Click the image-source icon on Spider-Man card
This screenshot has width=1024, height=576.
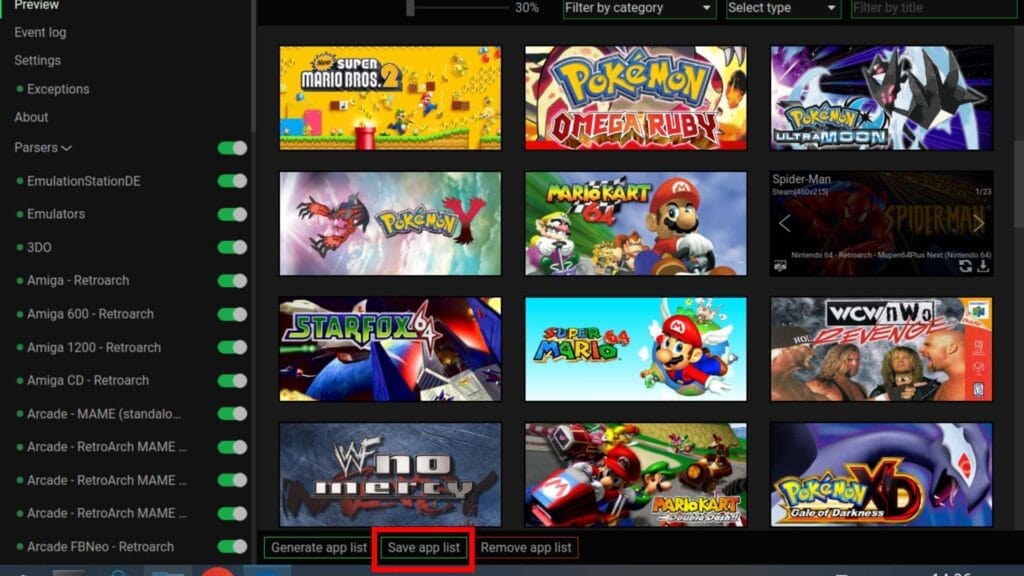click(780, 266)
